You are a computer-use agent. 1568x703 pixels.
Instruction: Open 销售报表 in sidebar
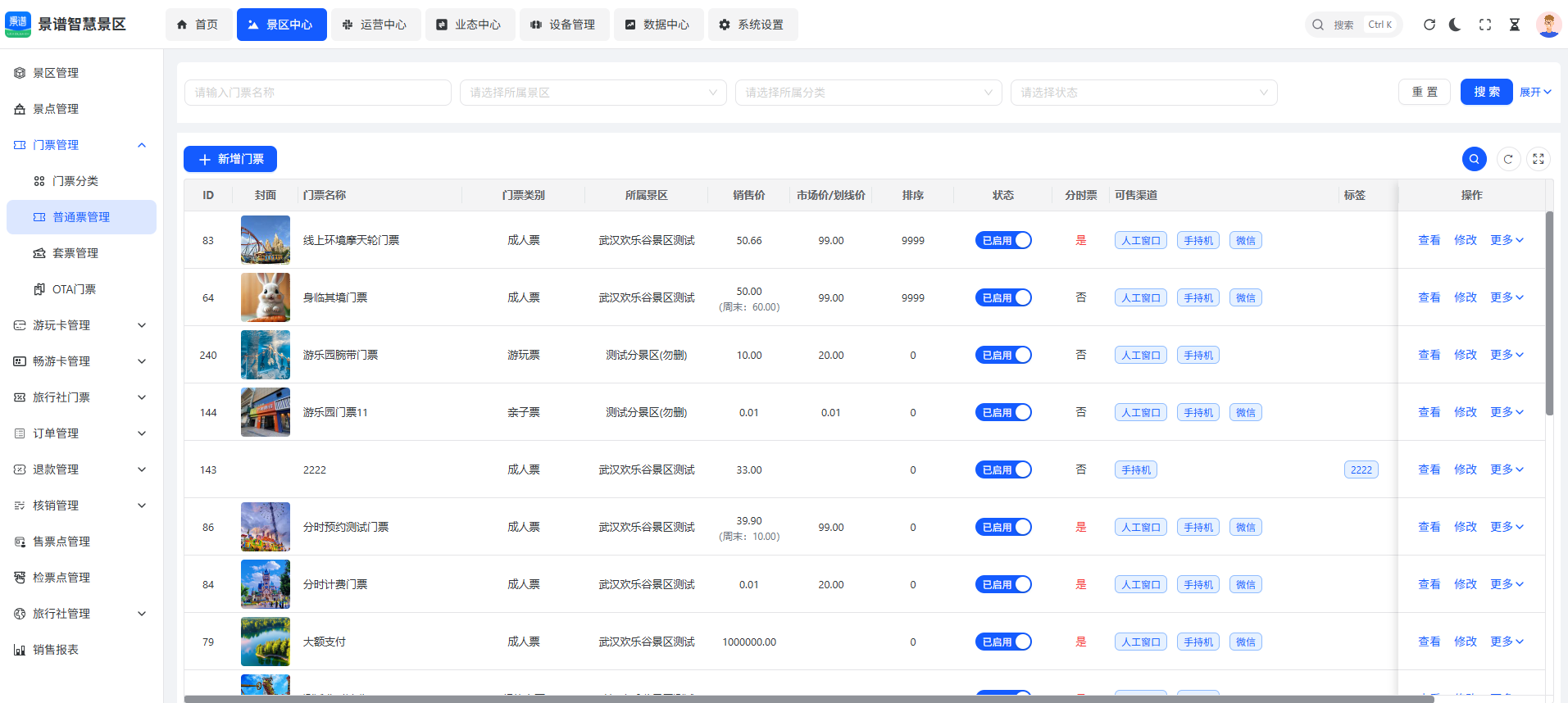point(81,650)
